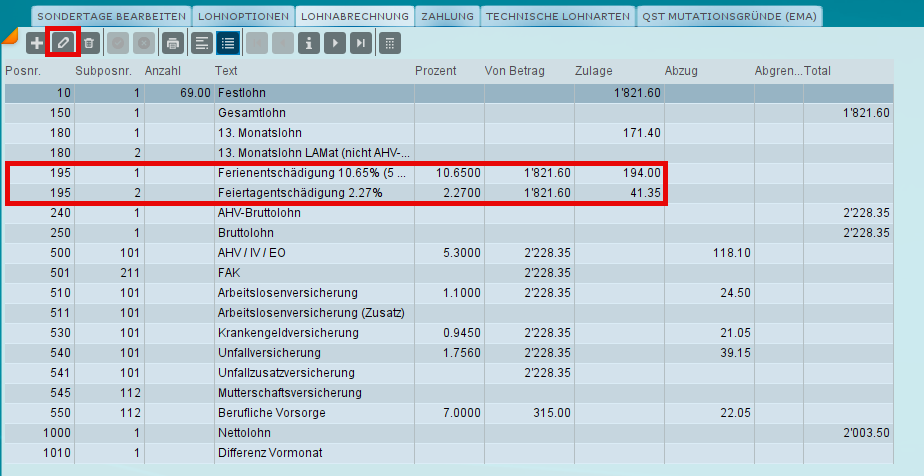
Task: Toggle the active list view icon
Action: click(227, 43)
